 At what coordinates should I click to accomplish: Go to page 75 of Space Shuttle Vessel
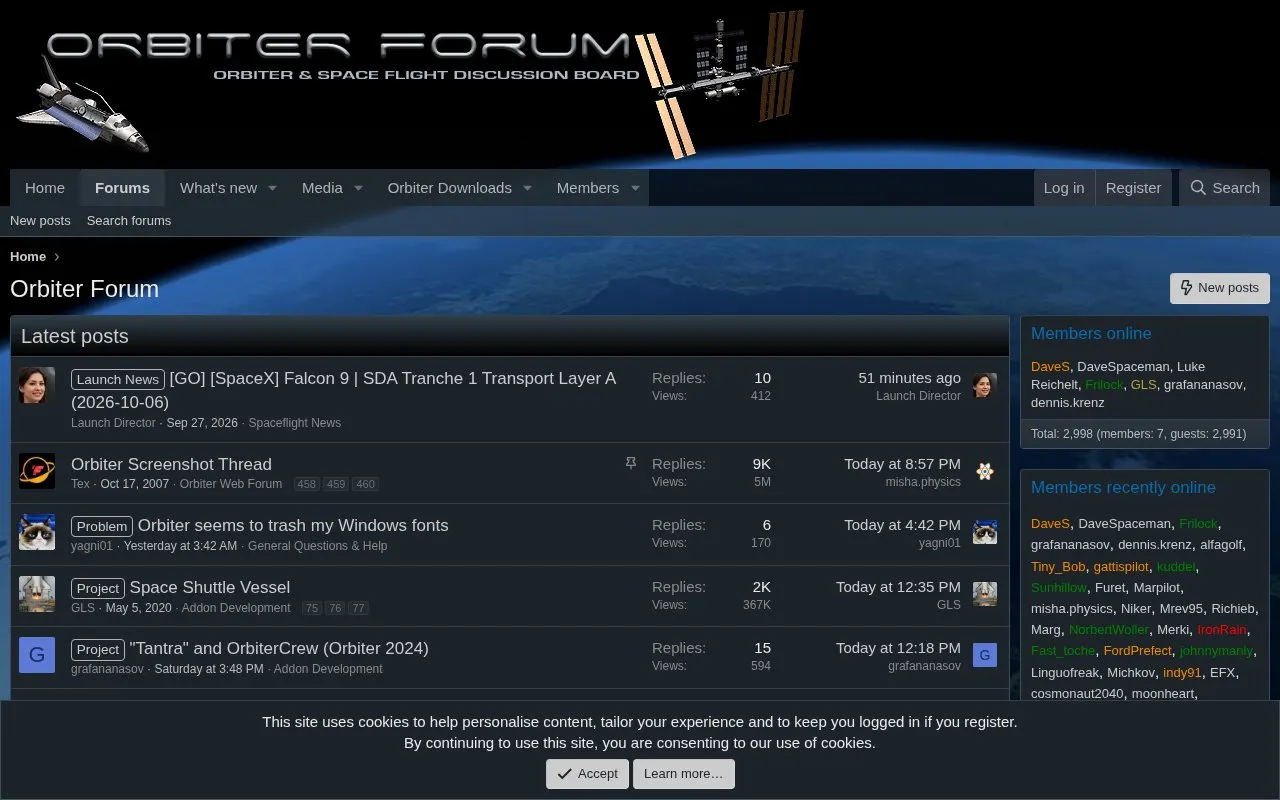311,608
